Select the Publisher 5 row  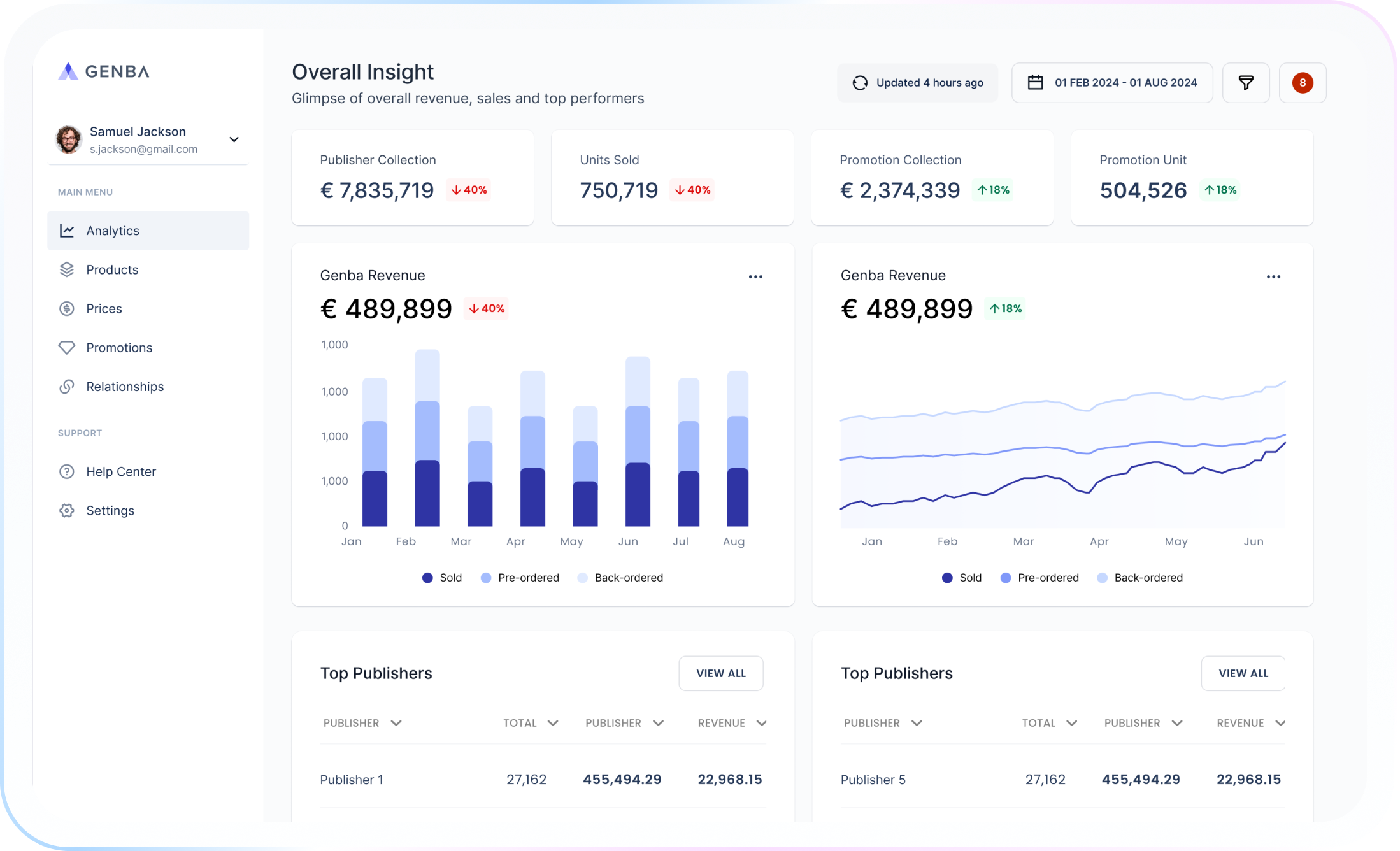coord(1063,780)
